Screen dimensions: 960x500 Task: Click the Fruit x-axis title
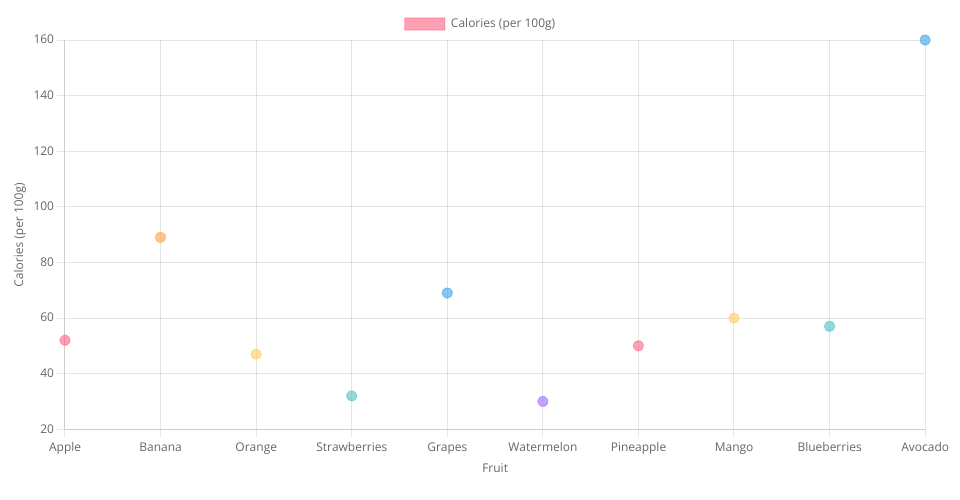pyautogui.click(x=495, y=468)
